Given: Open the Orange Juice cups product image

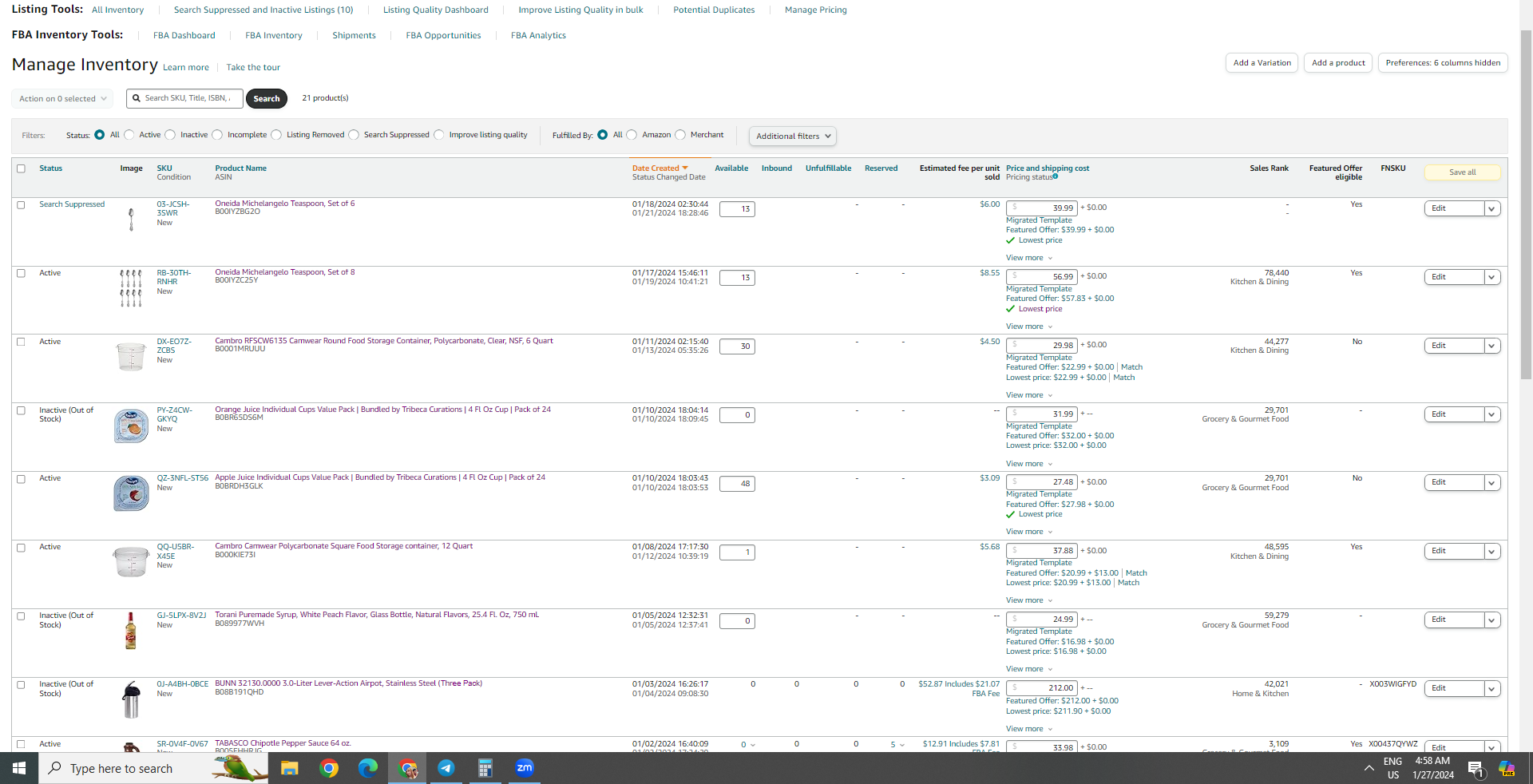Looking at the screenshot, I should point(131,426).
